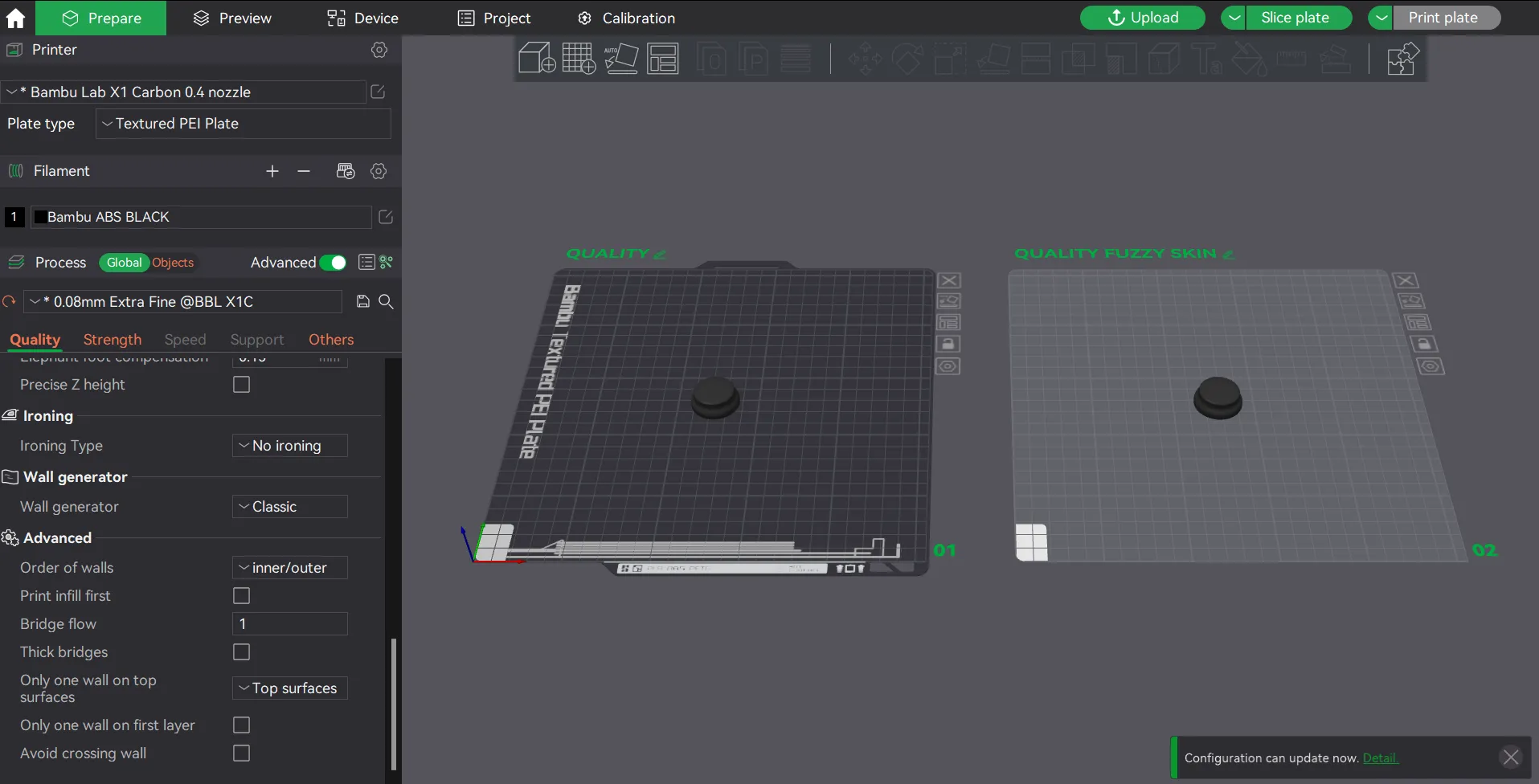Image resolution: width=1539 pixels, height=784 pixels.
Task: Remove a filament with the minus icon
Action: 304,171
